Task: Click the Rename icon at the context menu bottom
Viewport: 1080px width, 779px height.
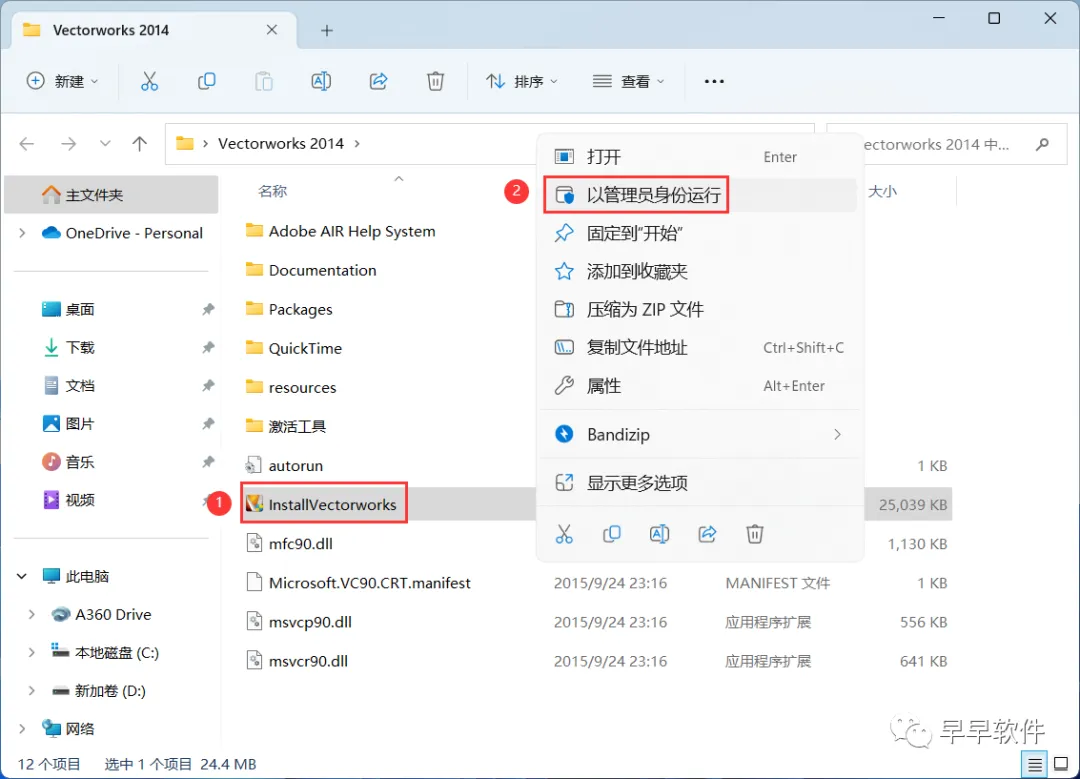Action: coord(659,534)
